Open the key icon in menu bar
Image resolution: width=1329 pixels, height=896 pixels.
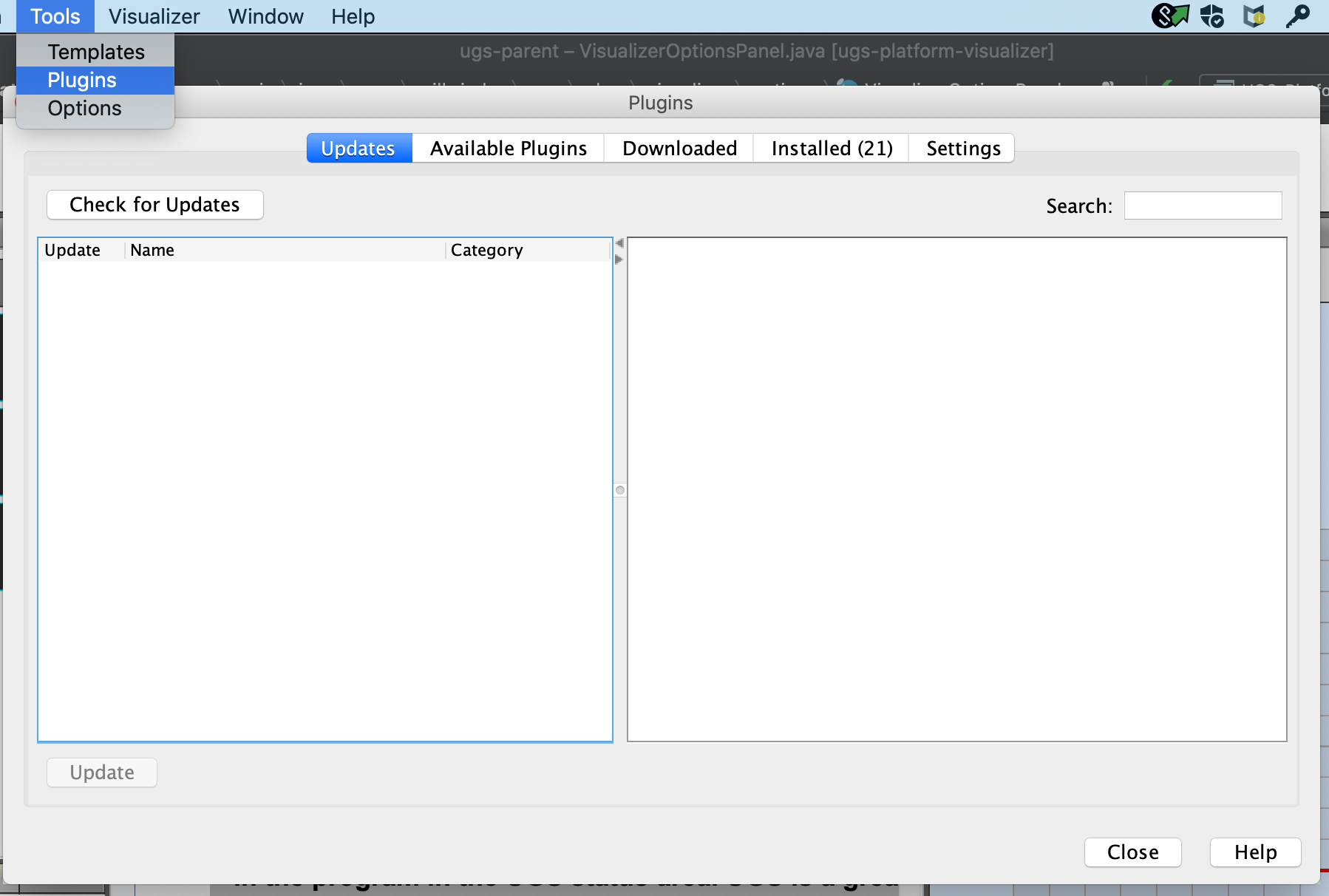(1297, 16)
